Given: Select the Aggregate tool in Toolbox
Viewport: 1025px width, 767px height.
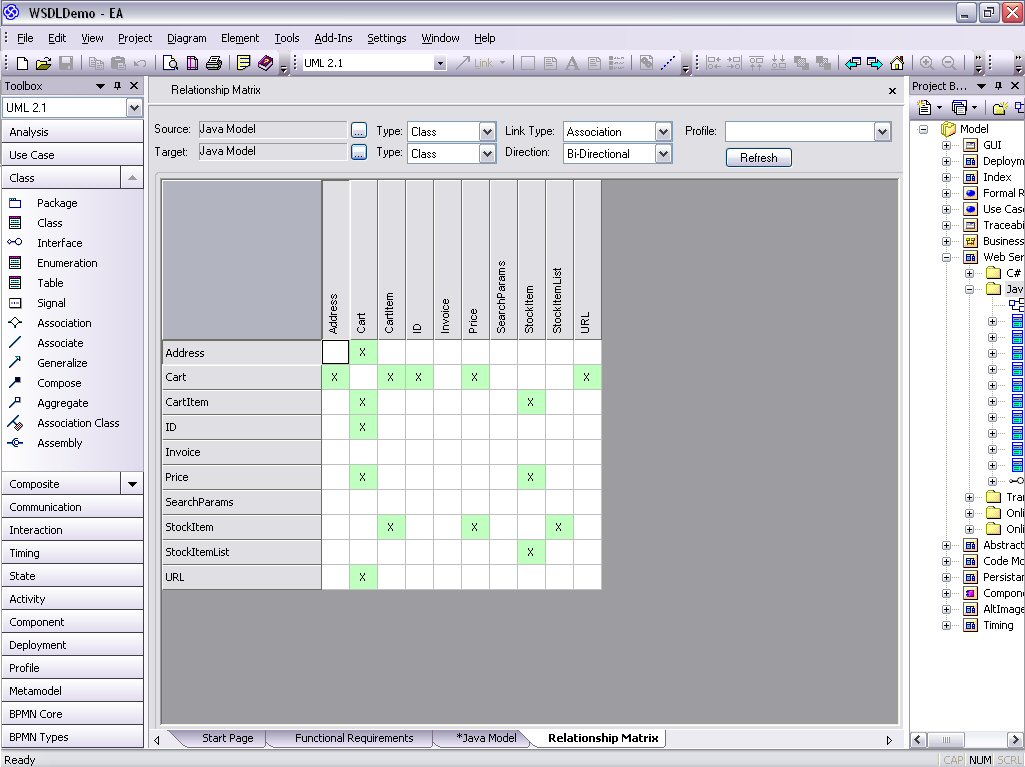Looking at the screenshot, I should (62, 403).
